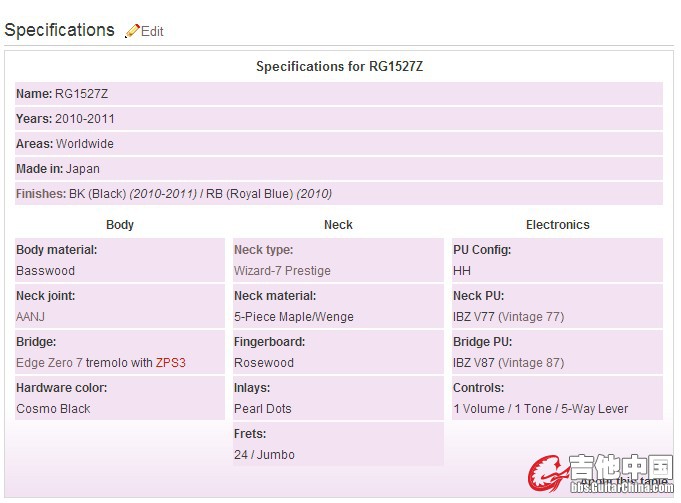
Task: Open the Wizard-7 Prestige link
Action: coord(282,271)
